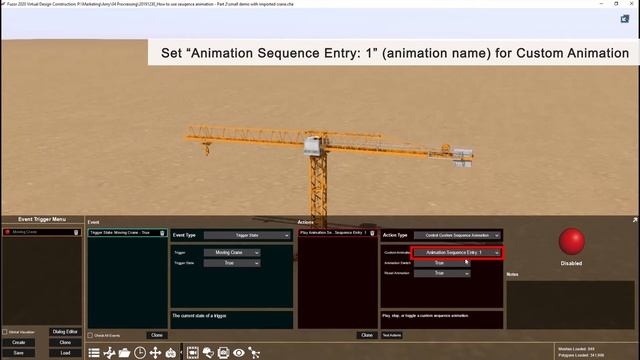Select the Moving Crane trigger entry
640x360 pixels.
[41, 232]
